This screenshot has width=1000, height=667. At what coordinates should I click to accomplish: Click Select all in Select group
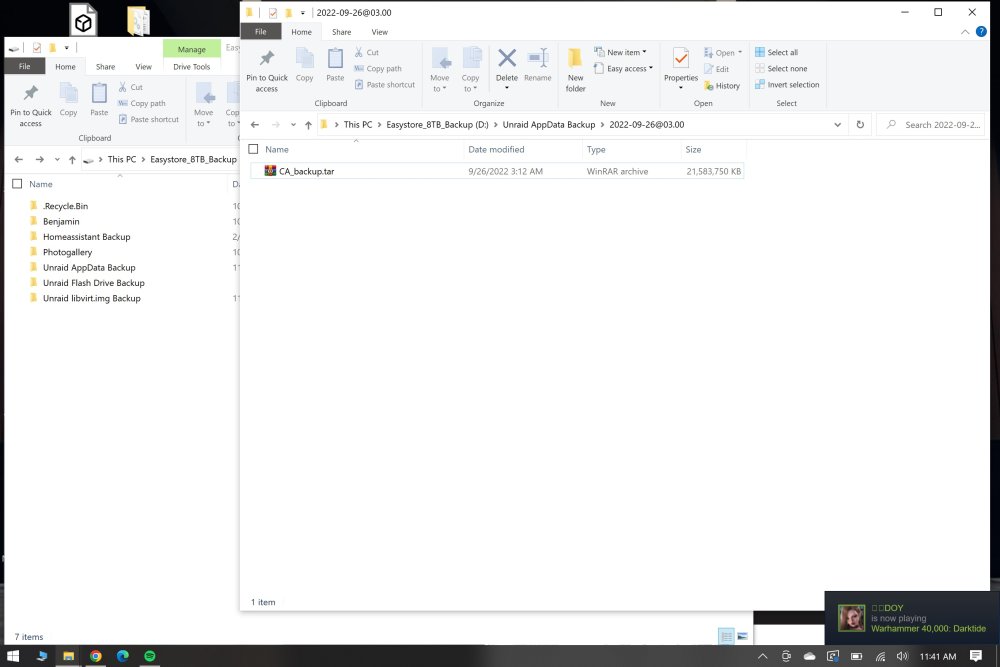coord(776,52)
